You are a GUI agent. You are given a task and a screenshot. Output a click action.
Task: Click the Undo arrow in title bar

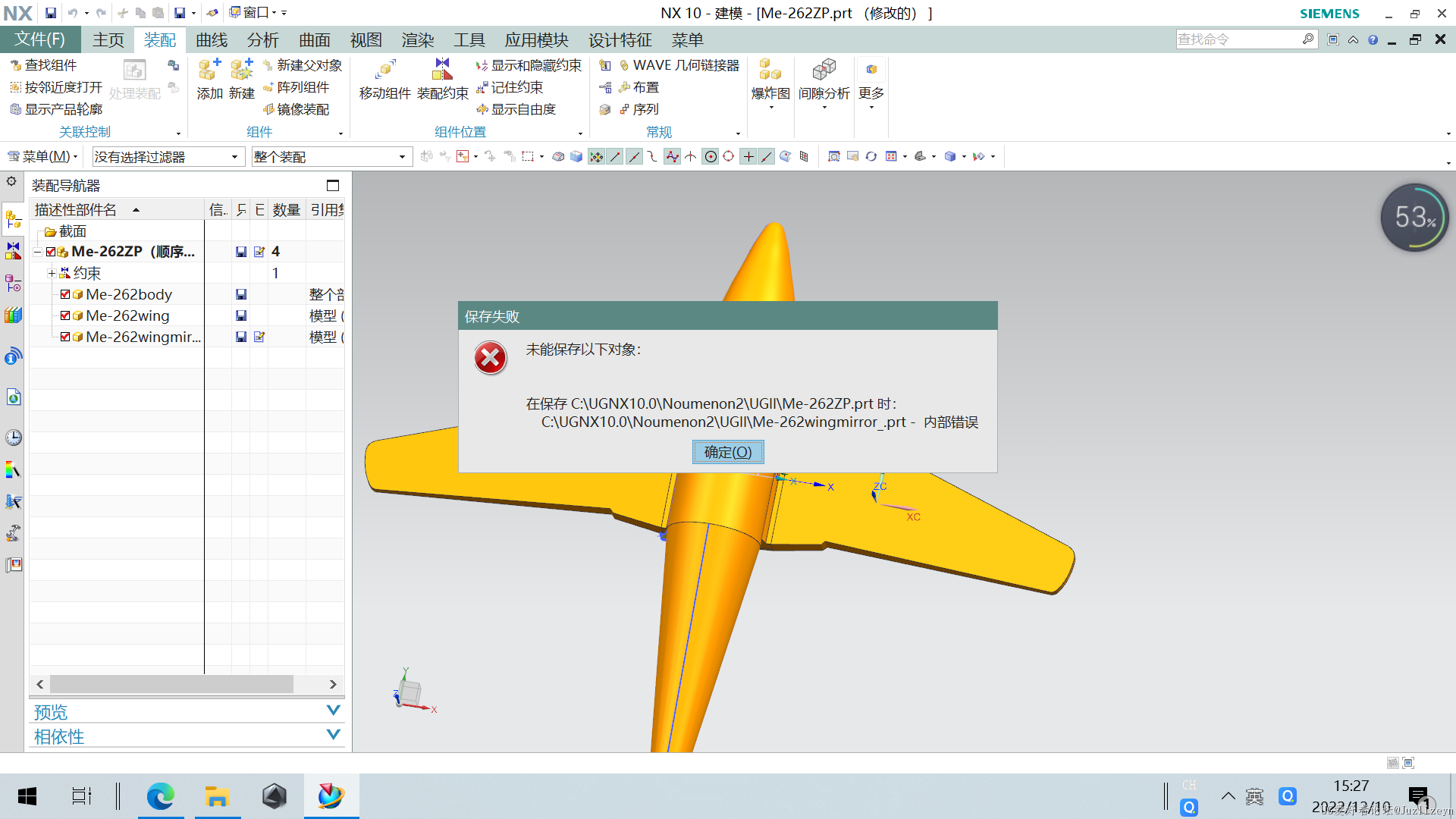[x=73, y=13]
